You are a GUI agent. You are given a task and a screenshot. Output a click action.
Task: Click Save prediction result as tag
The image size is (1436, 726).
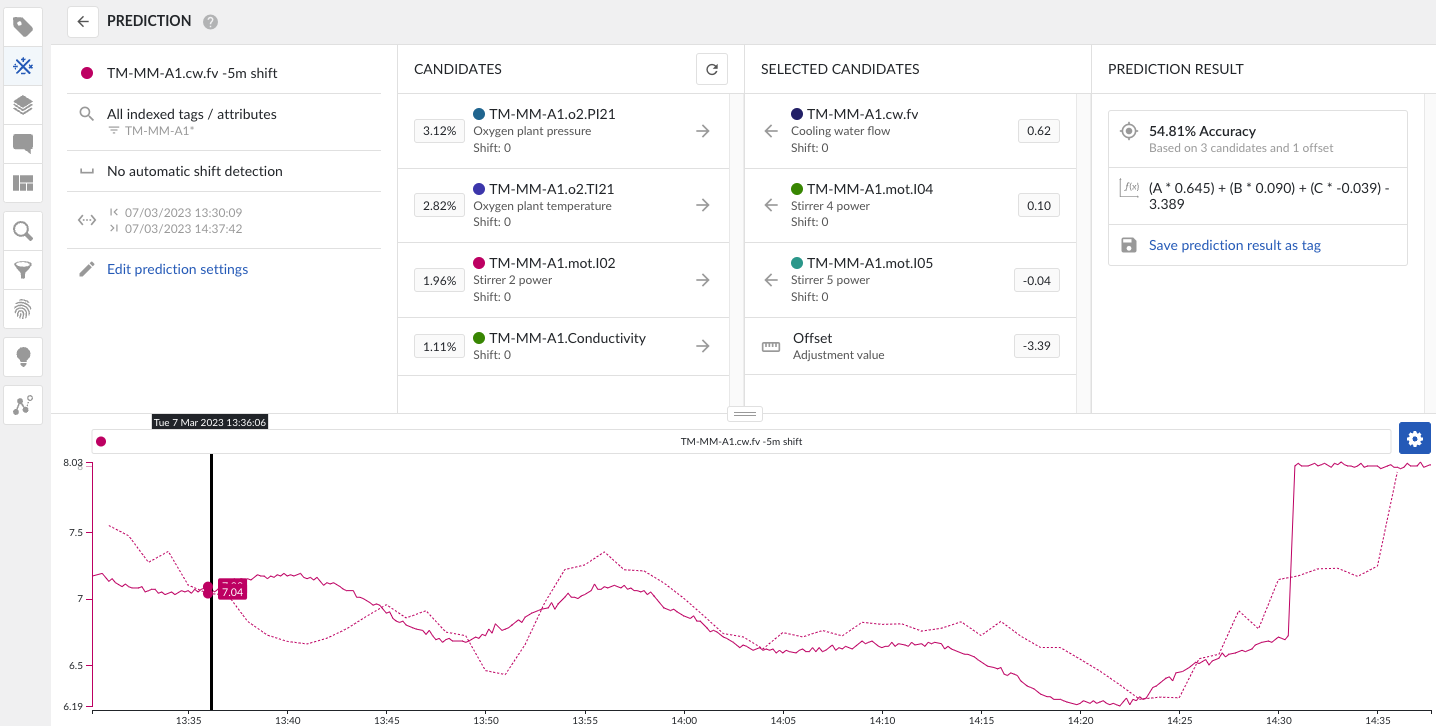[x=1234, y=245]
